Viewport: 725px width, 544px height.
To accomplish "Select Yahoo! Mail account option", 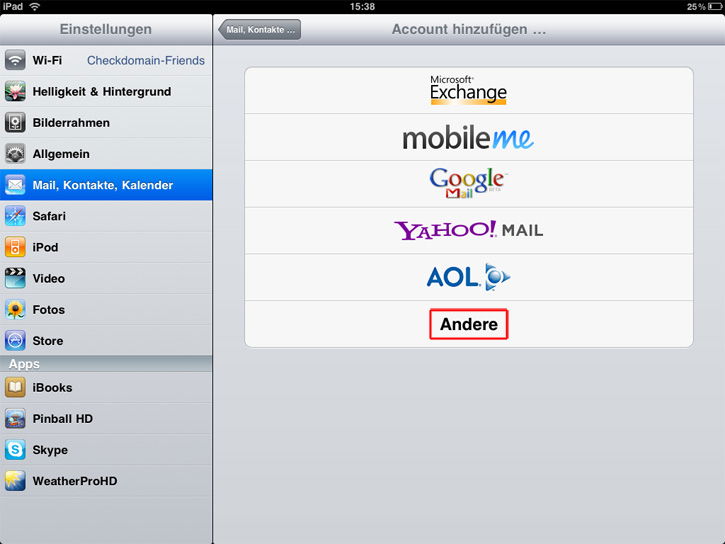I will (469, 231).
